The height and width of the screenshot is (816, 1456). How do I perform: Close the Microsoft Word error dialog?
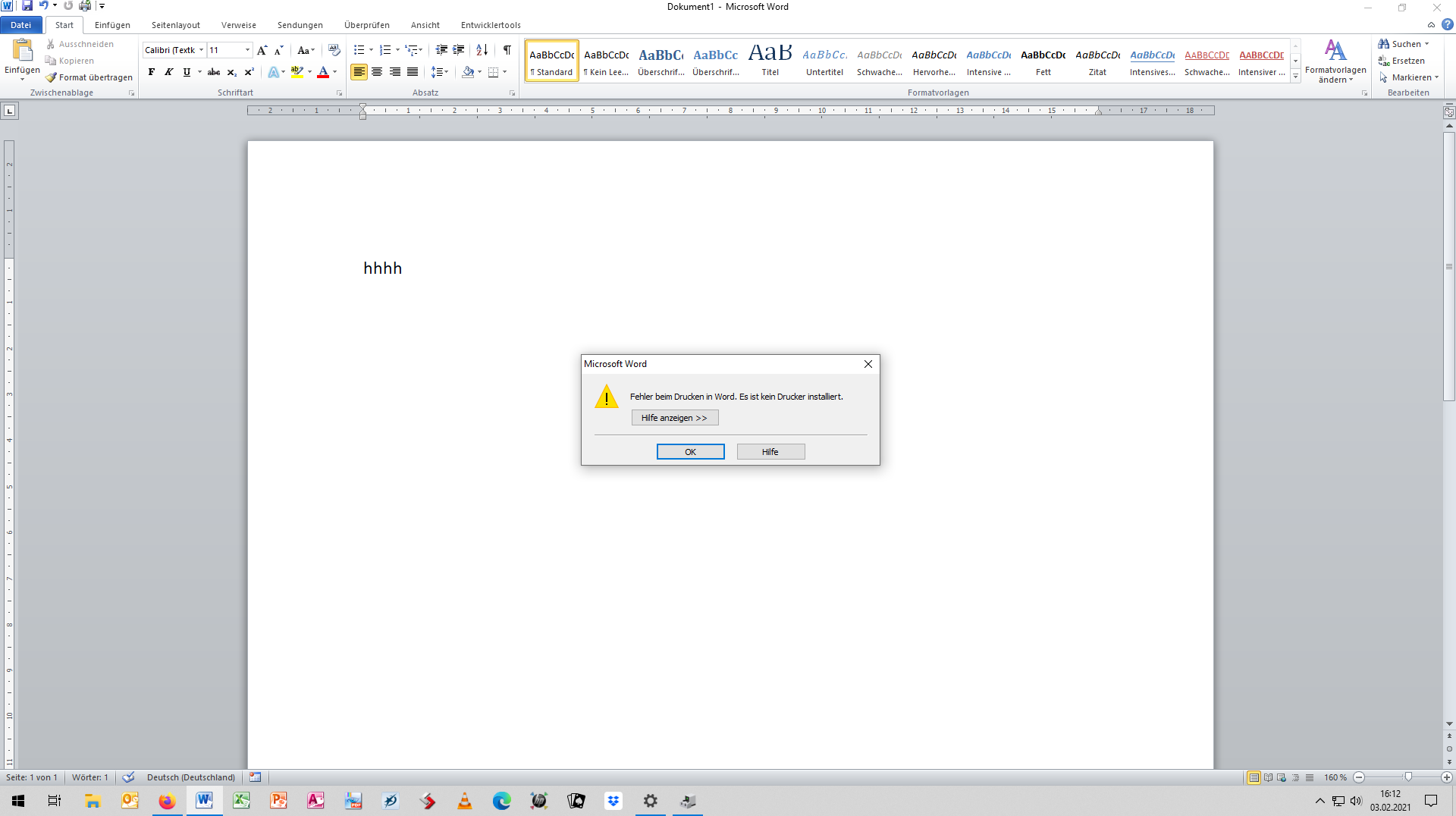click(868, 364)
